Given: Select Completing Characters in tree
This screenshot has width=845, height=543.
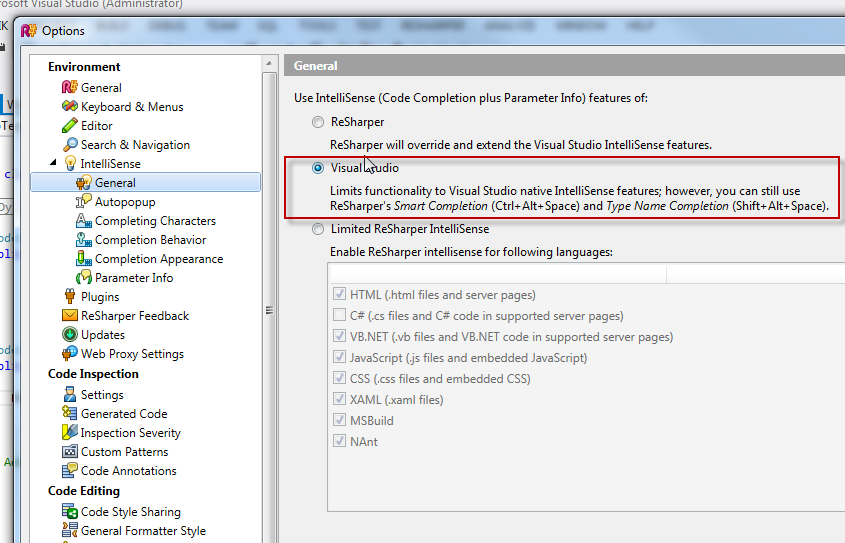Looking at the screenshot, I should (x=155, y=220).
